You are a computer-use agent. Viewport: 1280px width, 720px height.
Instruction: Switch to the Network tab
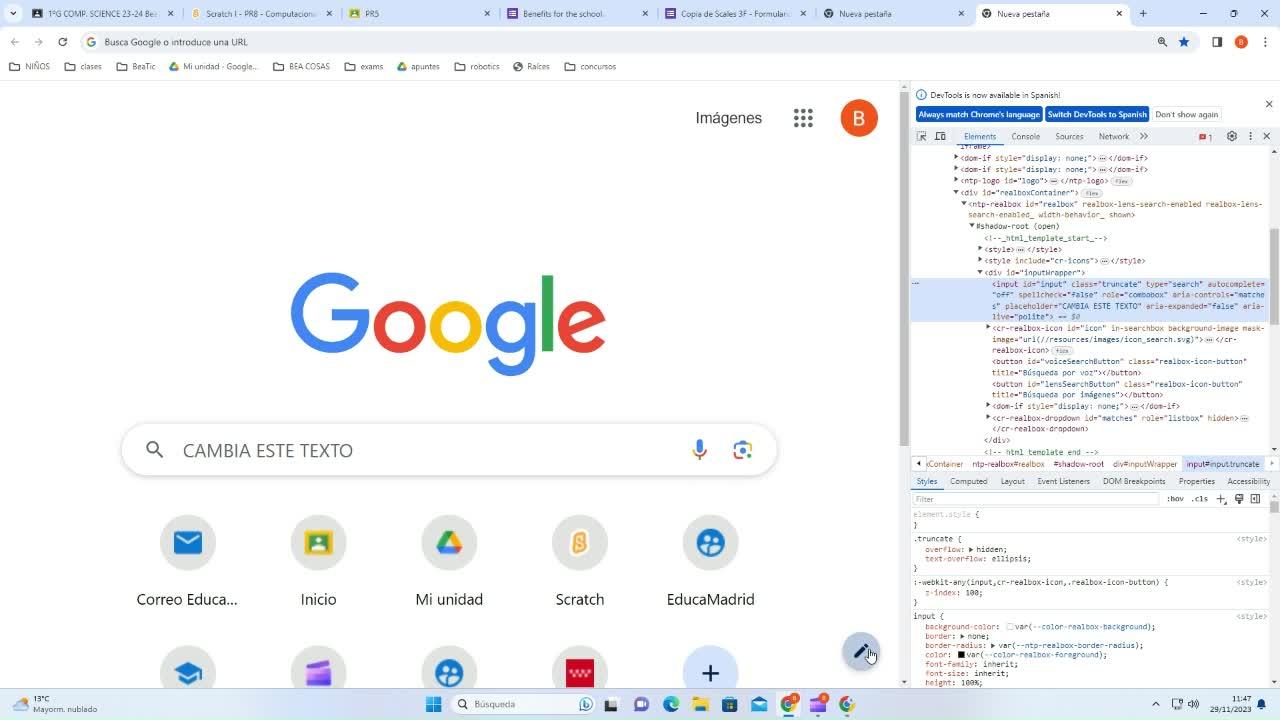click(1113, 136)
